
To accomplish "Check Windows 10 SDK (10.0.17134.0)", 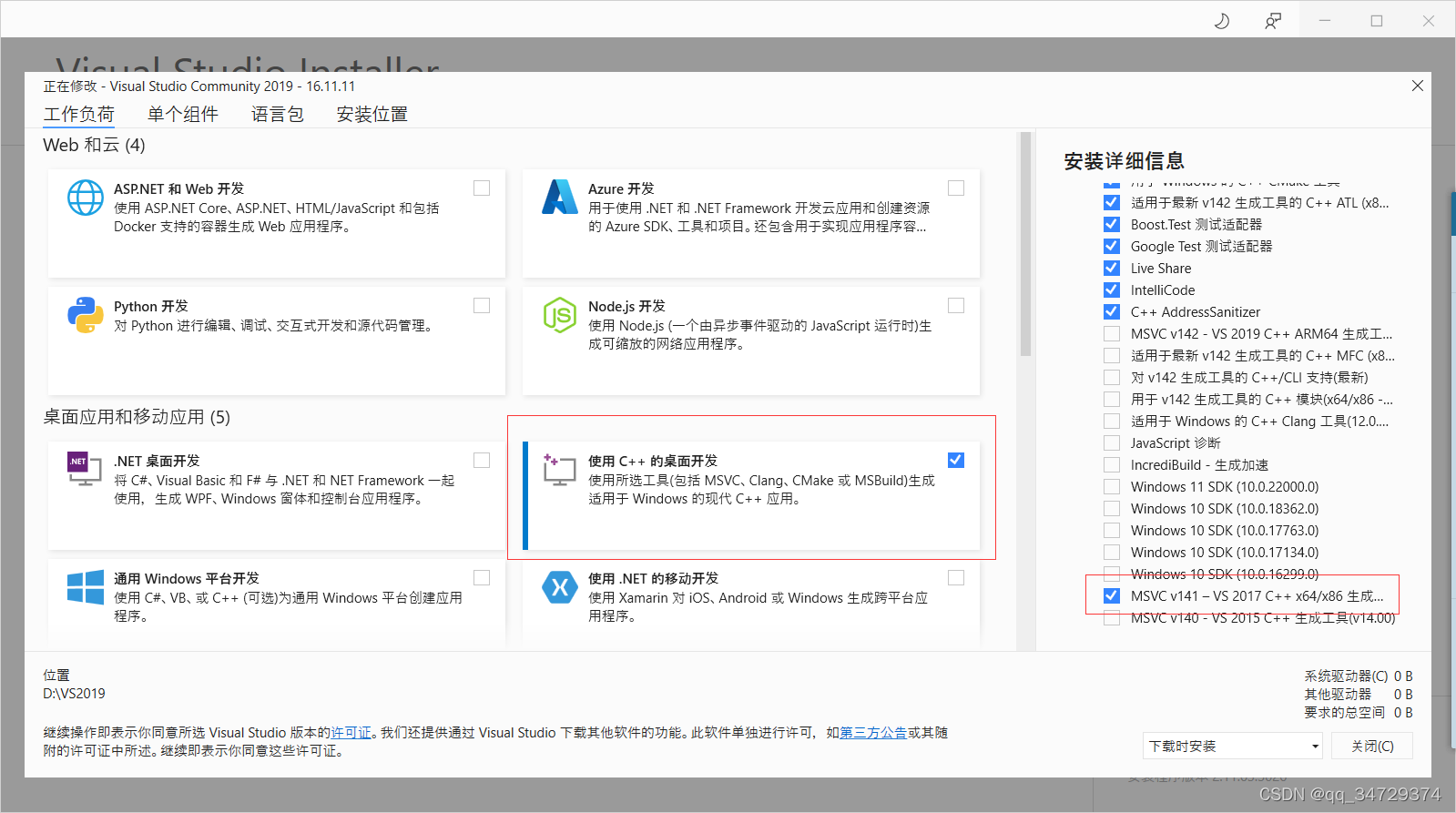I will (x=1112, y=552).
